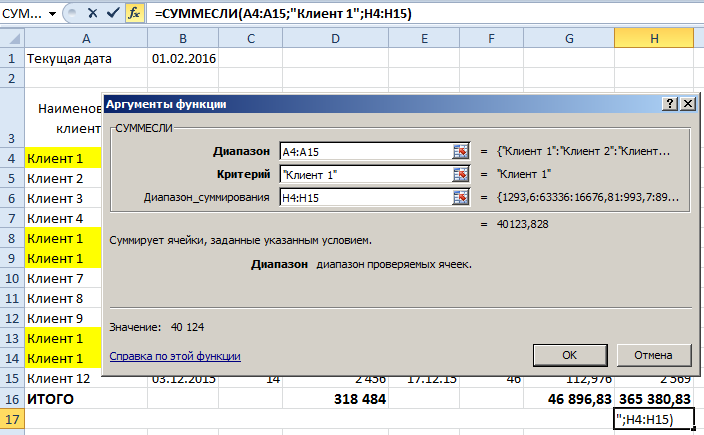
Task: Confirm formula with the checkmark icon
Action: coord(113,13)
